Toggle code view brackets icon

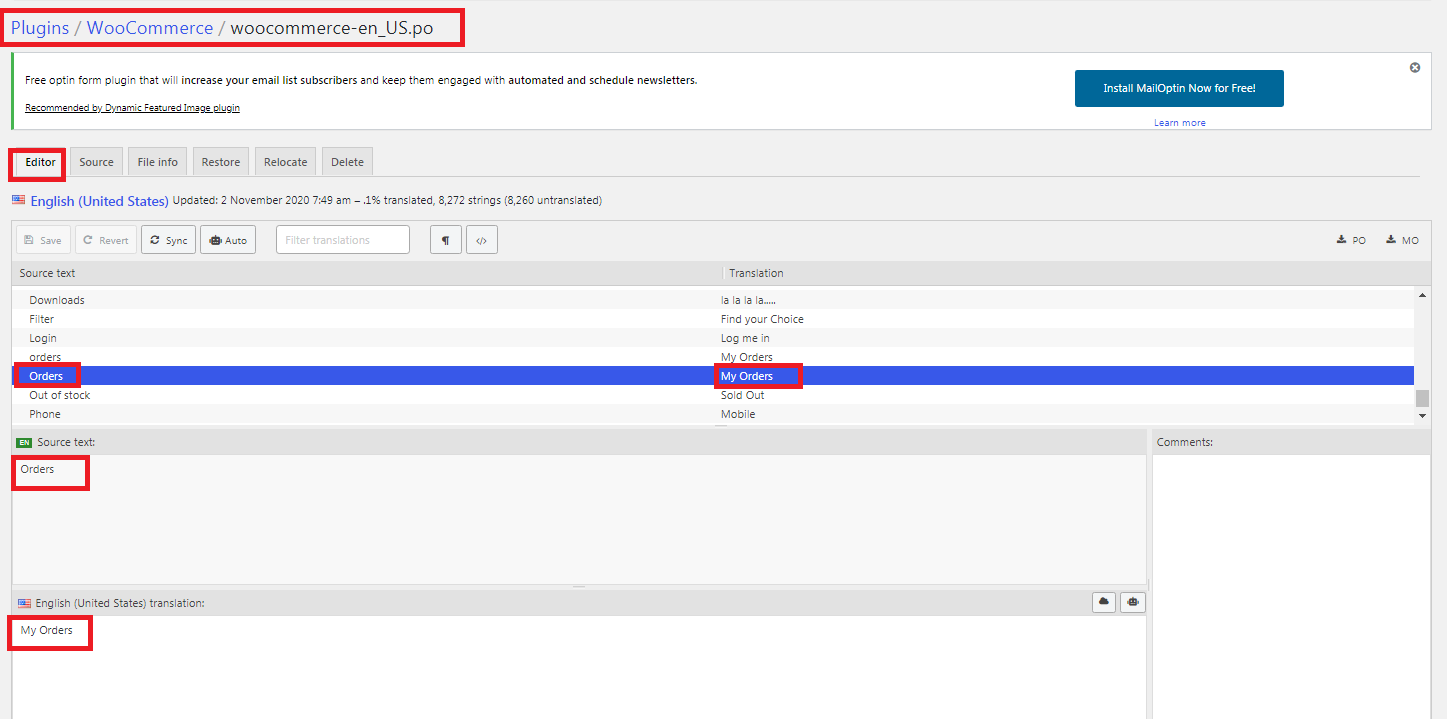[x=482, y=240]
